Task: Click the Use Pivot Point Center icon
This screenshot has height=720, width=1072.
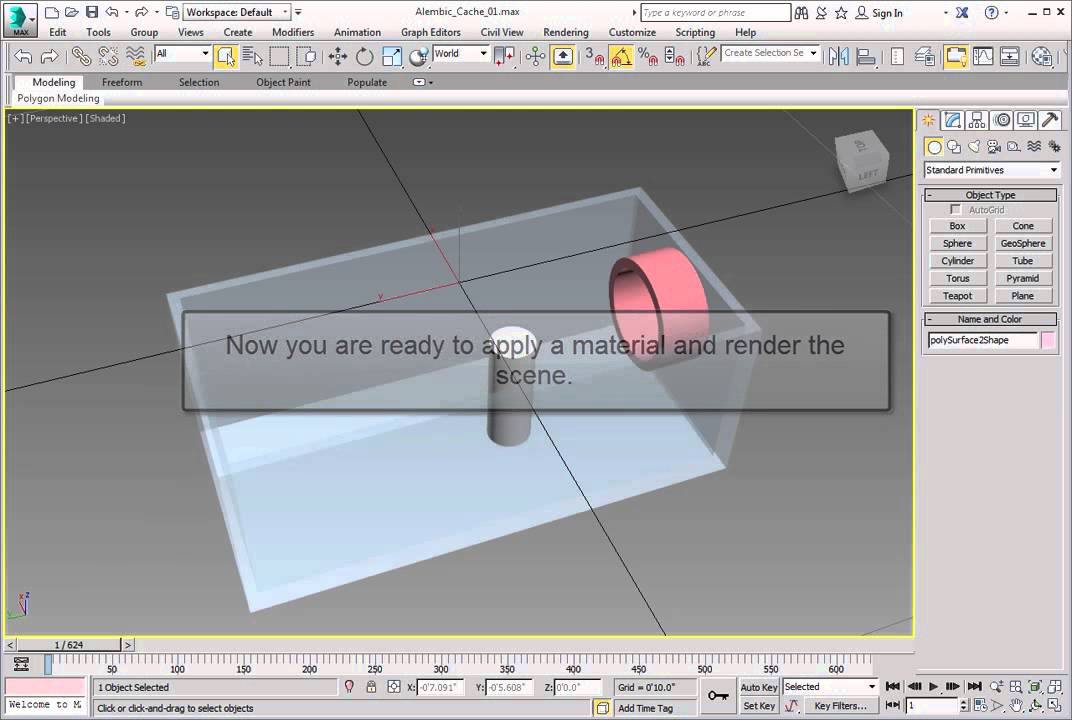Action: tap(504, 56)
